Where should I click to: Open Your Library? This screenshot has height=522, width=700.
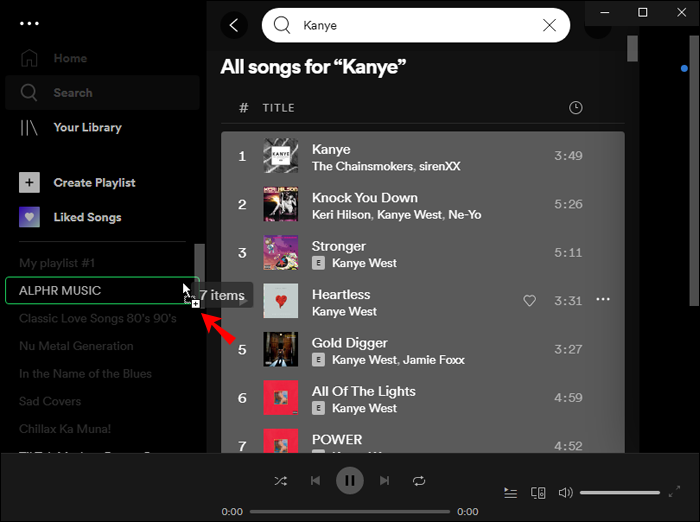click(71, 128)
